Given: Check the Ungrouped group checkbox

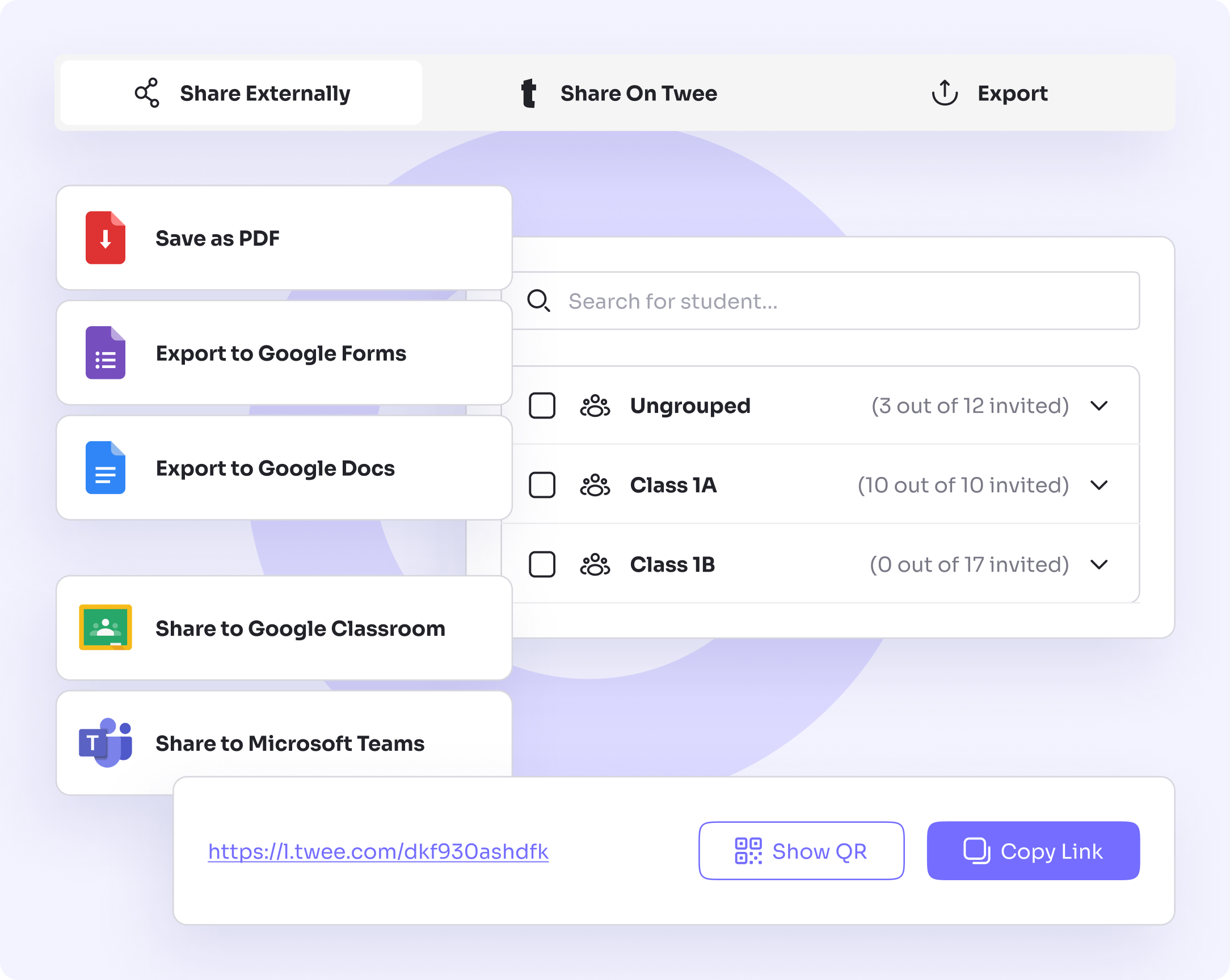Looking at the screenshot, I should pos(542,406).
